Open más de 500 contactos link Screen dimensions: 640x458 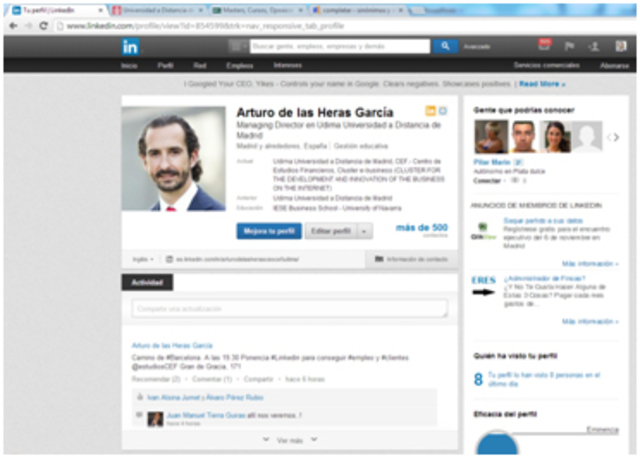[x=422, y=229]
